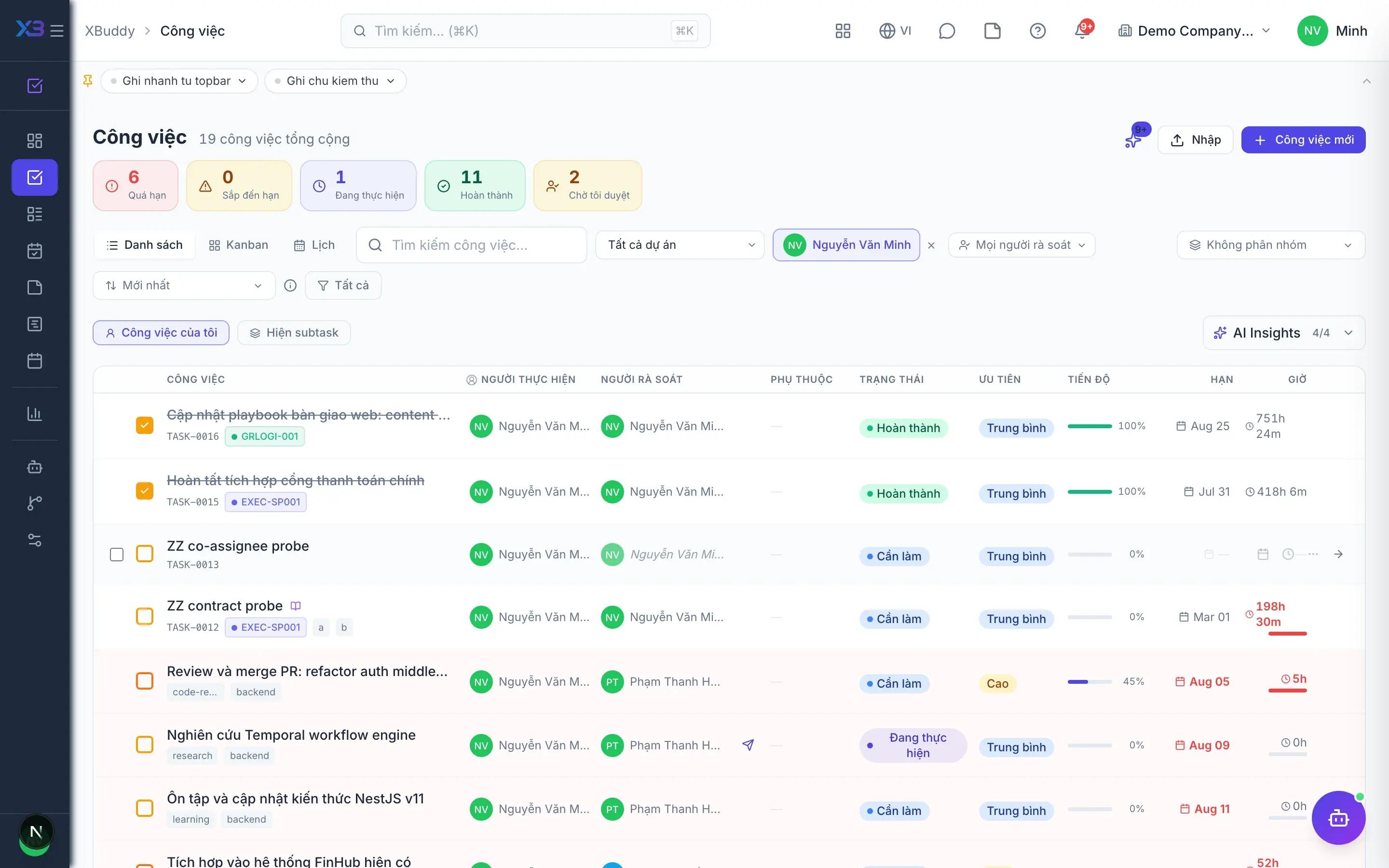Toggle Công việc của tôi filter
This screenshot has height=868, width=1389.
tap(161, 332)
